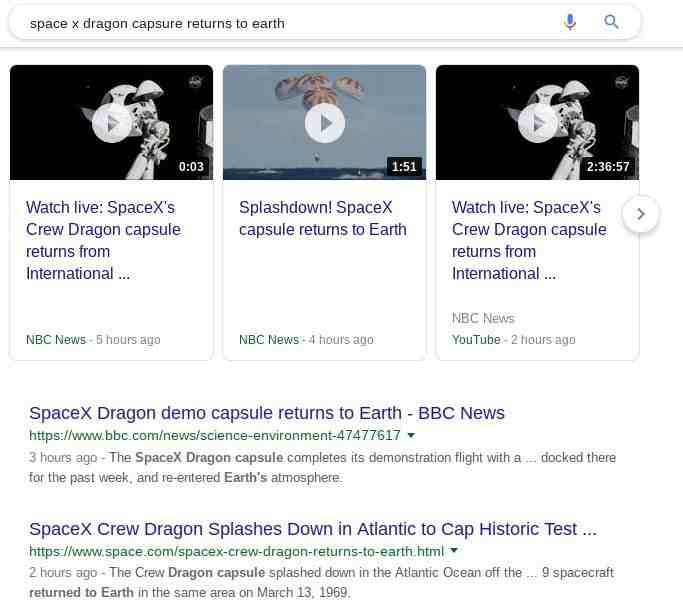Click the space.com result snippet text
Screen dimensions: 683x604
click(x=321, y=583)
